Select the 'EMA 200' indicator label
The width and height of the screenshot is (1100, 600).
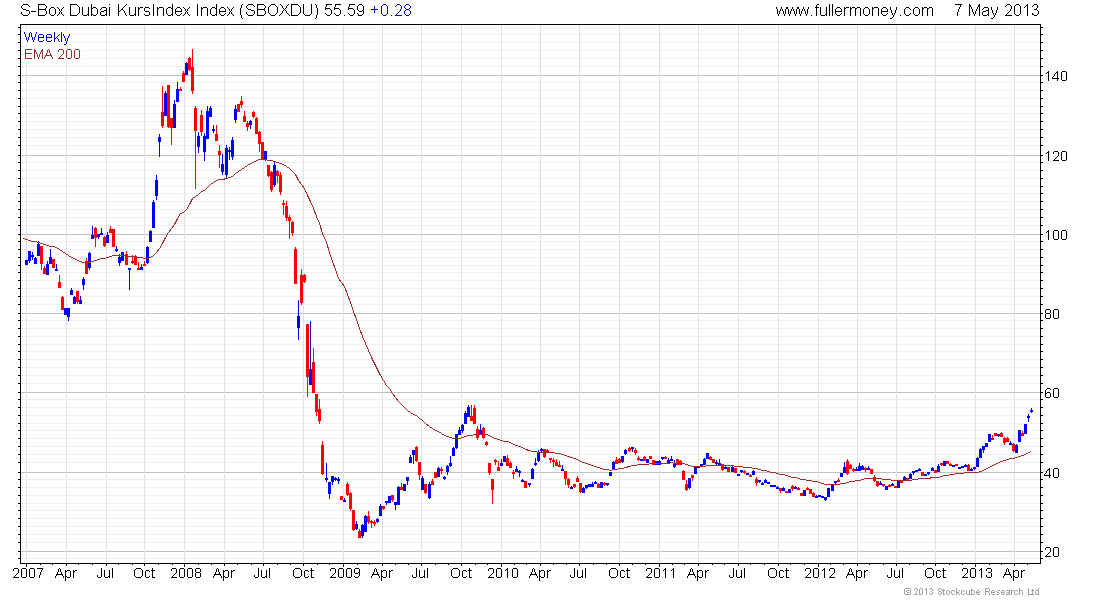point(53,54)
